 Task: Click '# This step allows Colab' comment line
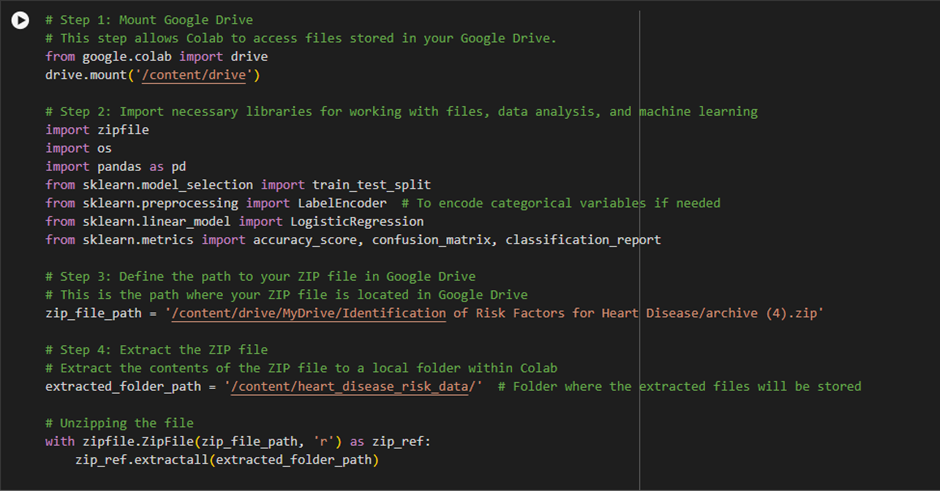301,38
